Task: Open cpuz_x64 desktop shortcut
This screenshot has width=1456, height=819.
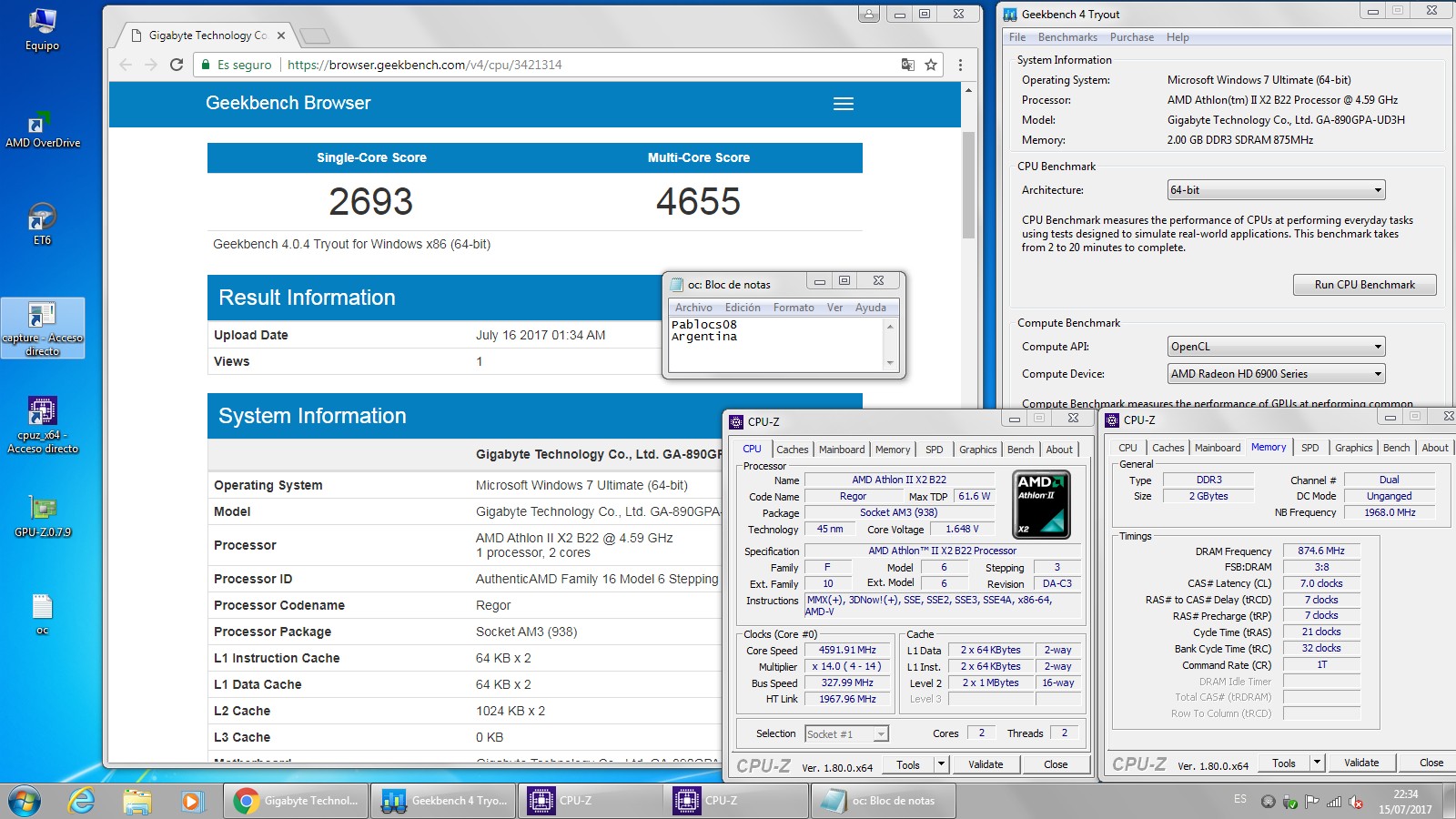Action: pyautogui.click(x=42, y=424)
